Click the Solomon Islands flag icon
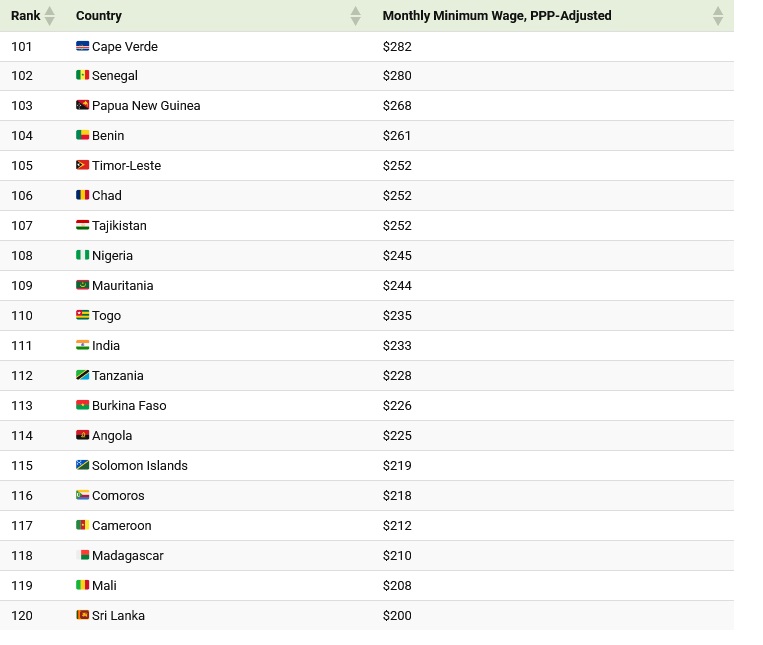The image size is (763, 645). (x=82, y=465)
